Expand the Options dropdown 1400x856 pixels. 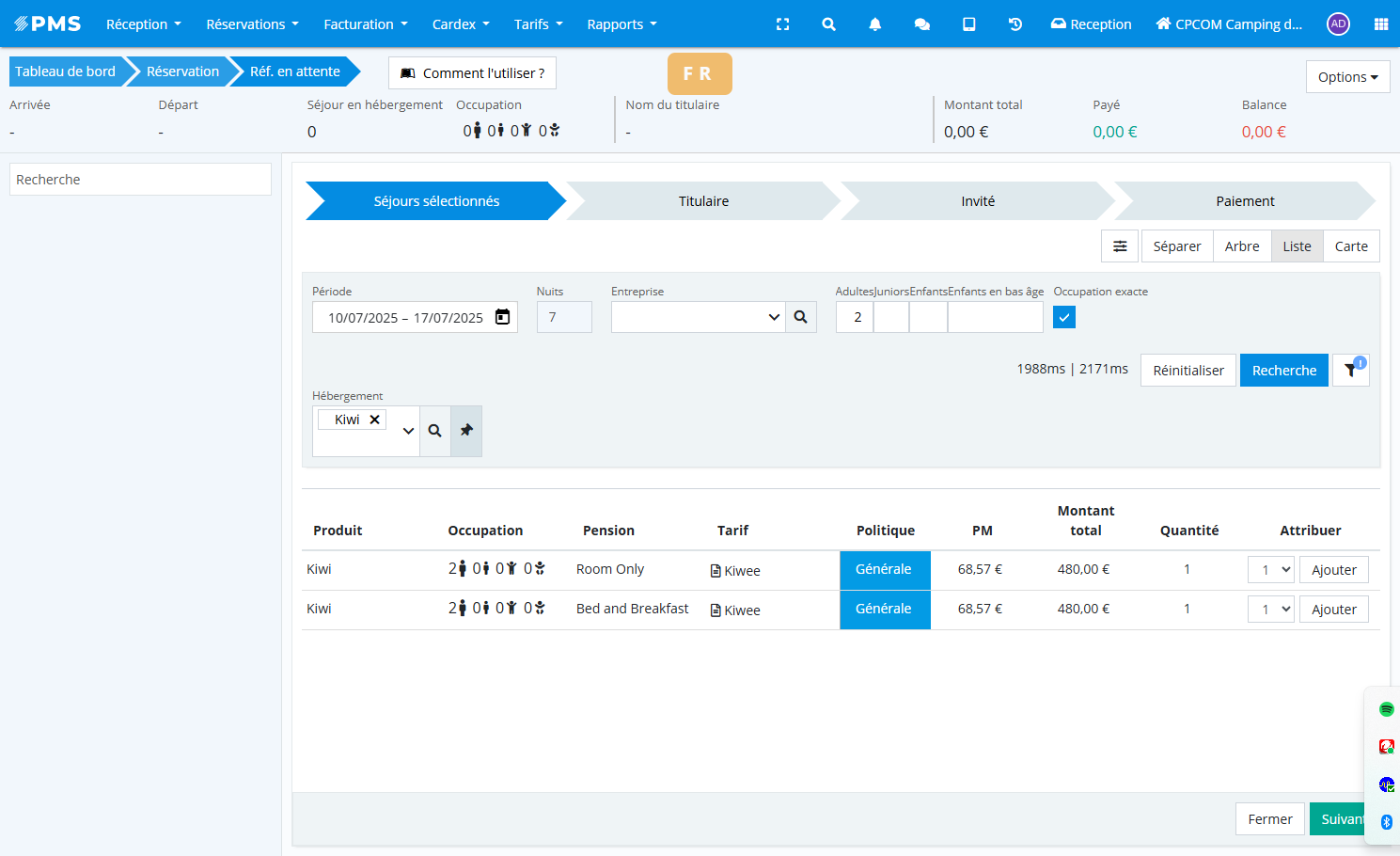(1347, 77)
